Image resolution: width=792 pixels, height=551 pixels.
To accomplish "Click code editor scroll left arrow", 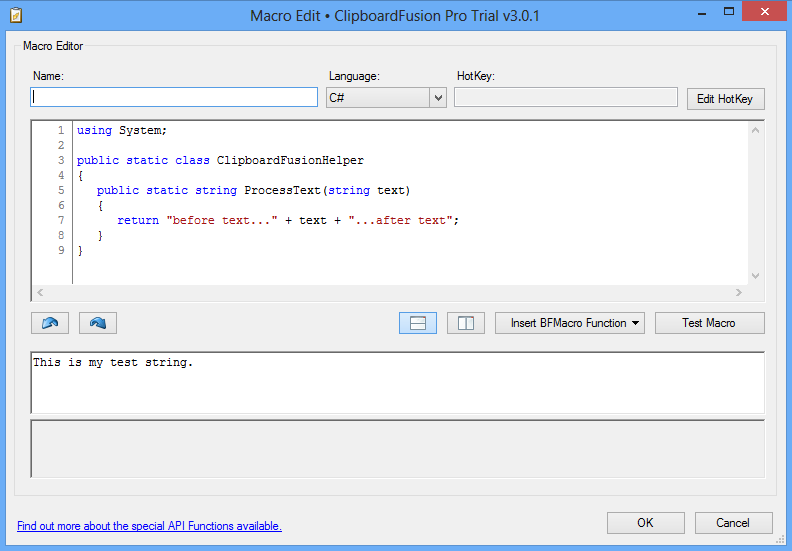I will (40, 292).
